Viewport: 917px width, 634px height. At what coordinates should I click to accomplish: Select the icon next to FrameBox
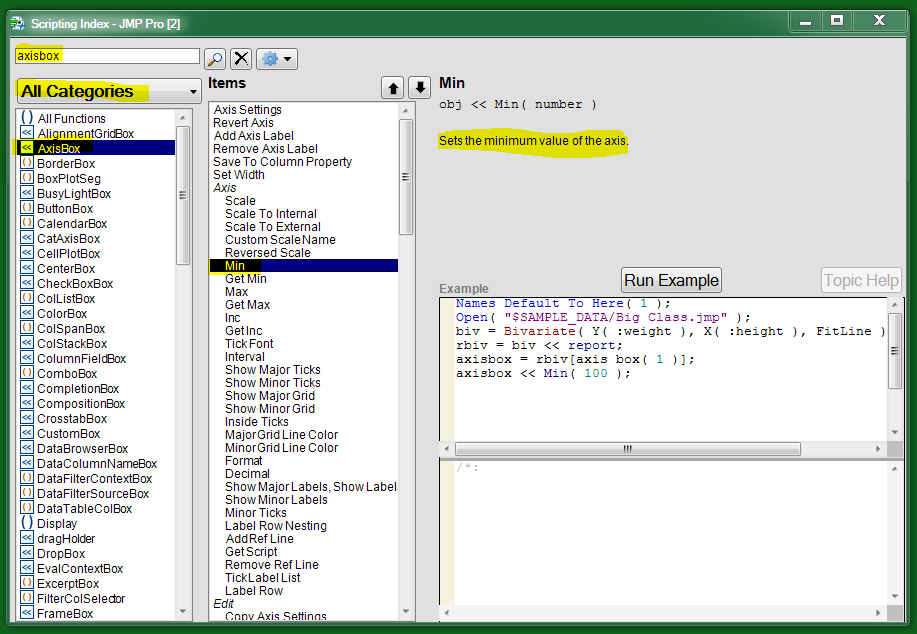tap(27, 613)
